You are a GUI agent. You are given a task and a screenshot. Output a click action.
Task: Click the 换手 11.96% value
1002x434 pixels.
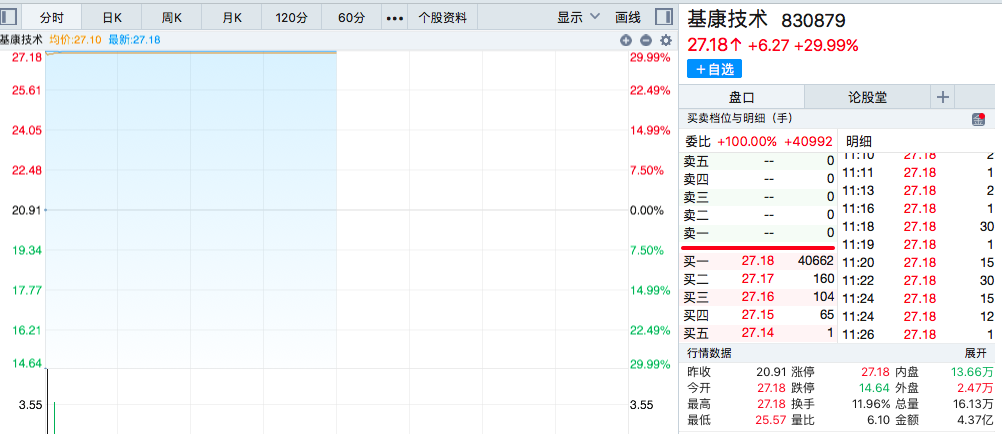click(870, 404)
